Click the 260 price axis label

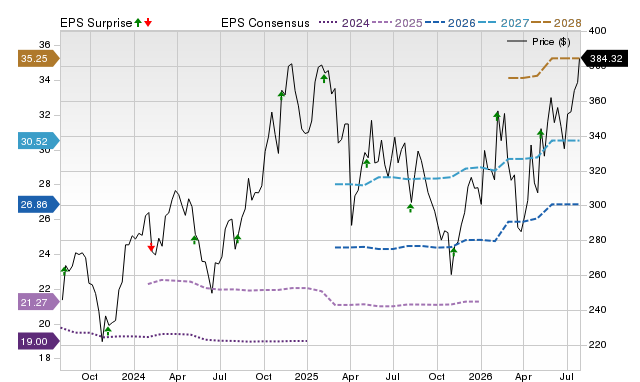click(x=598, y=275)
